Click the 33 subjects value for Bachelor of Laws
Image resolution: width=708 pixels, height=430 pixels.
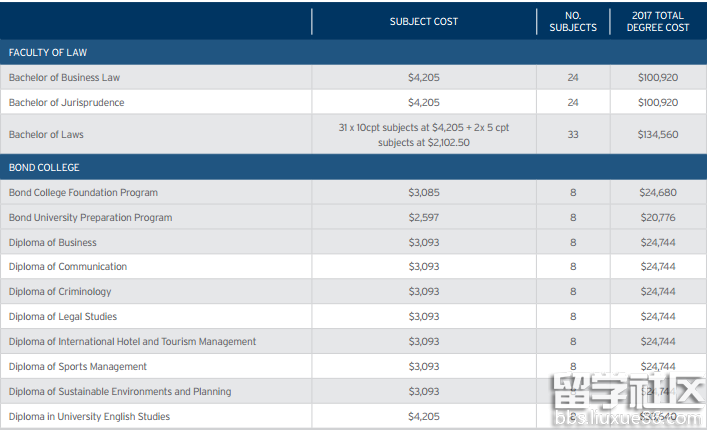[x=573, y=135]
